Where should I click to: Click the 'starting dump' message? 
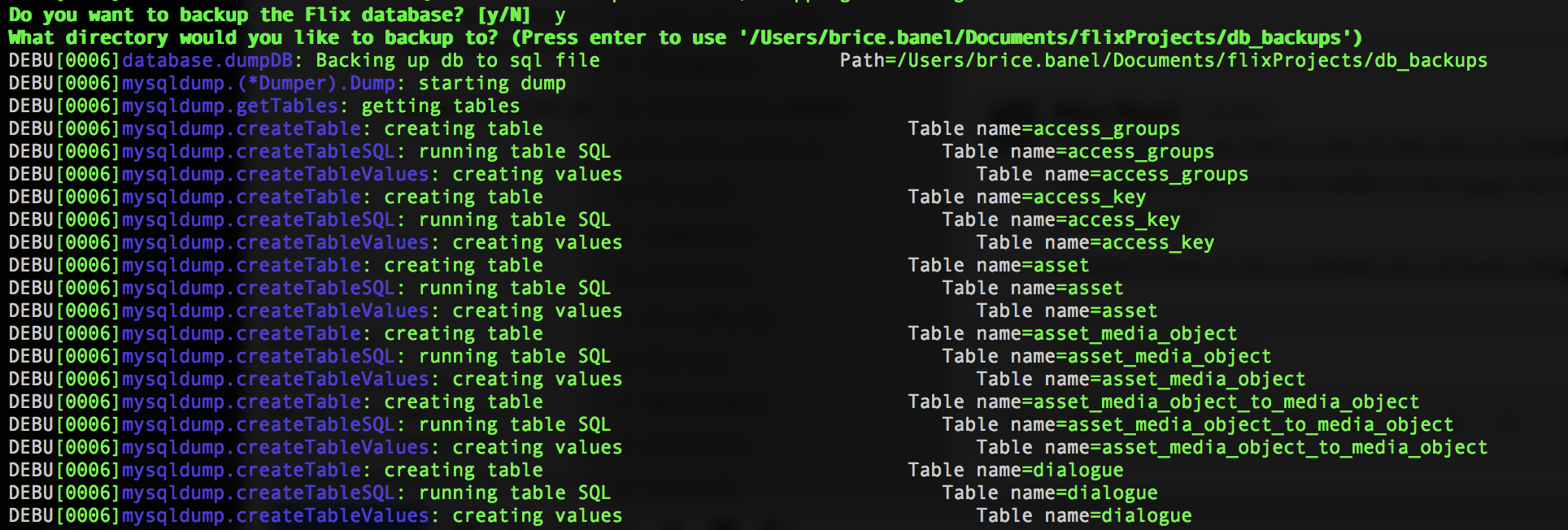coord(492,83)
